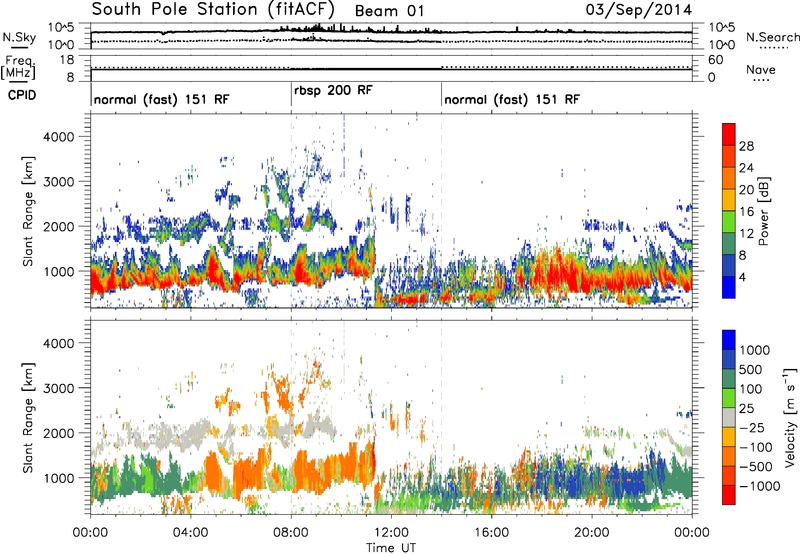The height and width of the screenshot is (554, 800).
Task: Click the red top segment of Power colorbar
Action: pyautogui.click(x=729, y=135)
